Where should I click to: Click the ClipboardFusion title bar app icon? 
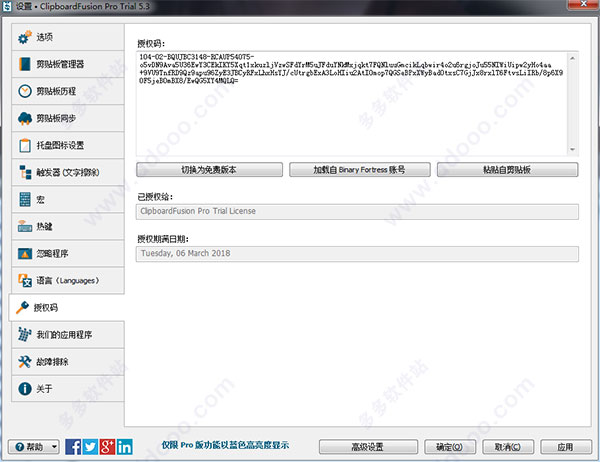point(7,6)
